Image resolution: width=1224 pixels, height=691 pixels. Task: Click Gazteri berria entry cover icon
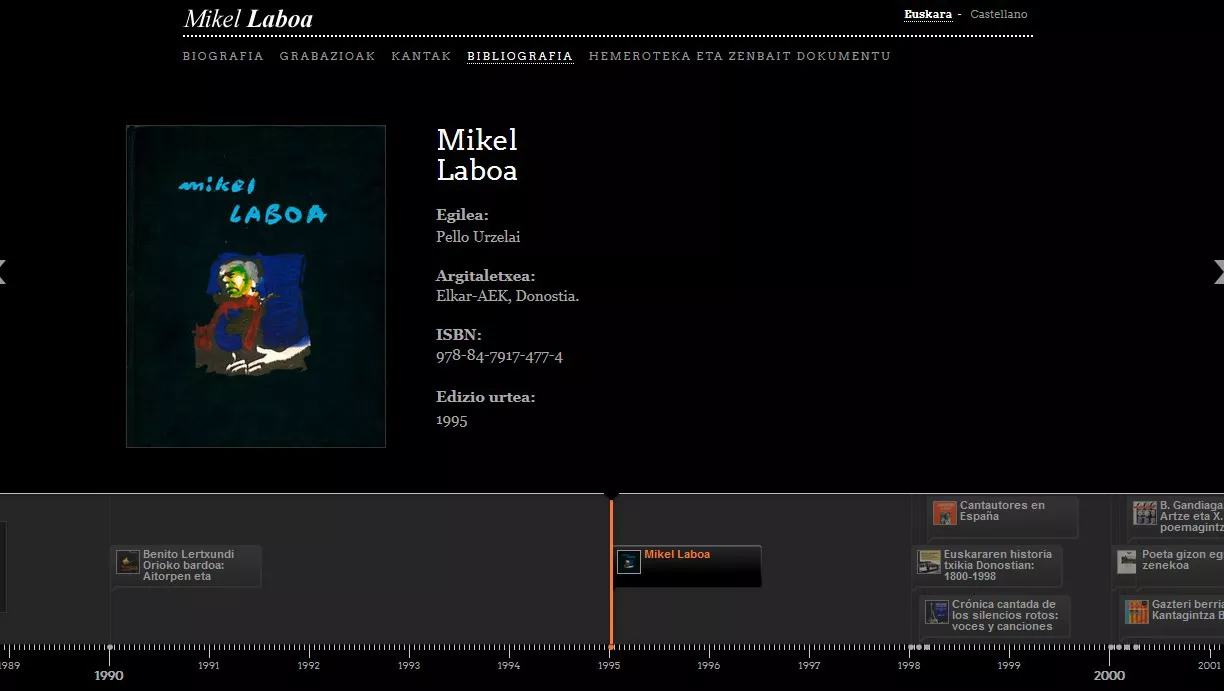point(1137,612)
